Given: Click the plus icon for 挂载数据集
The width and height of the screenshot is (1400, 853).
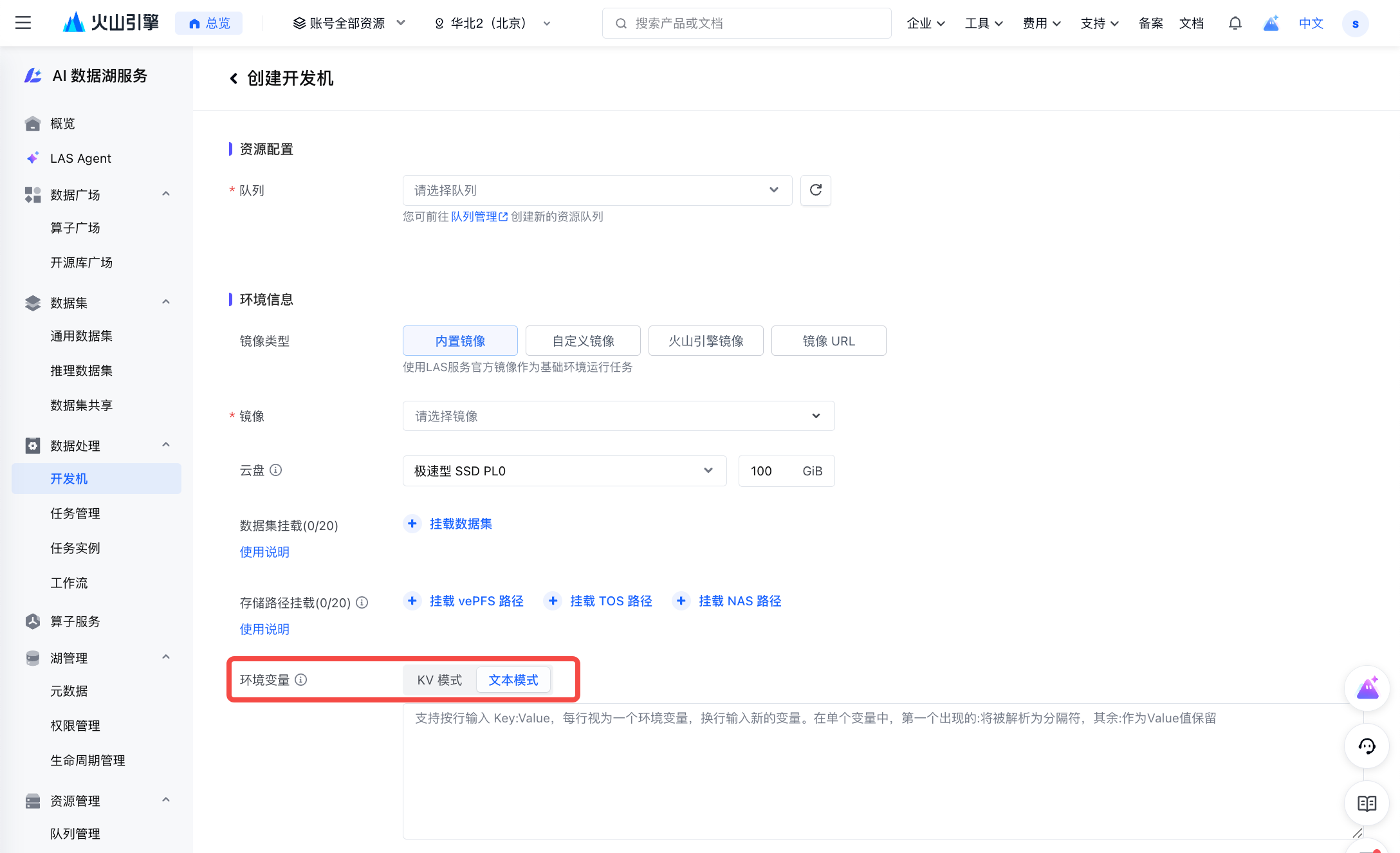Looking at the screenshot, I should (x=412, y=524).
